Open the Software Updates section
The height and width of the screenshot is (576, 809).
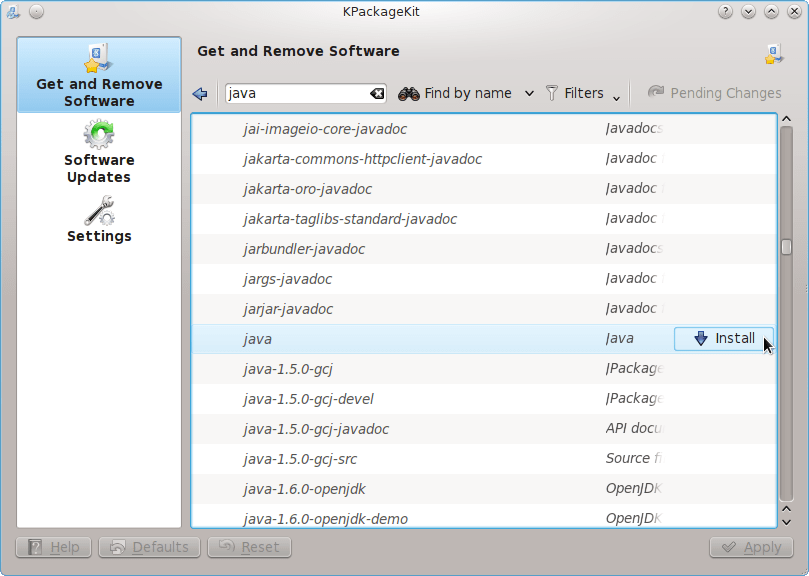(99, 151)
